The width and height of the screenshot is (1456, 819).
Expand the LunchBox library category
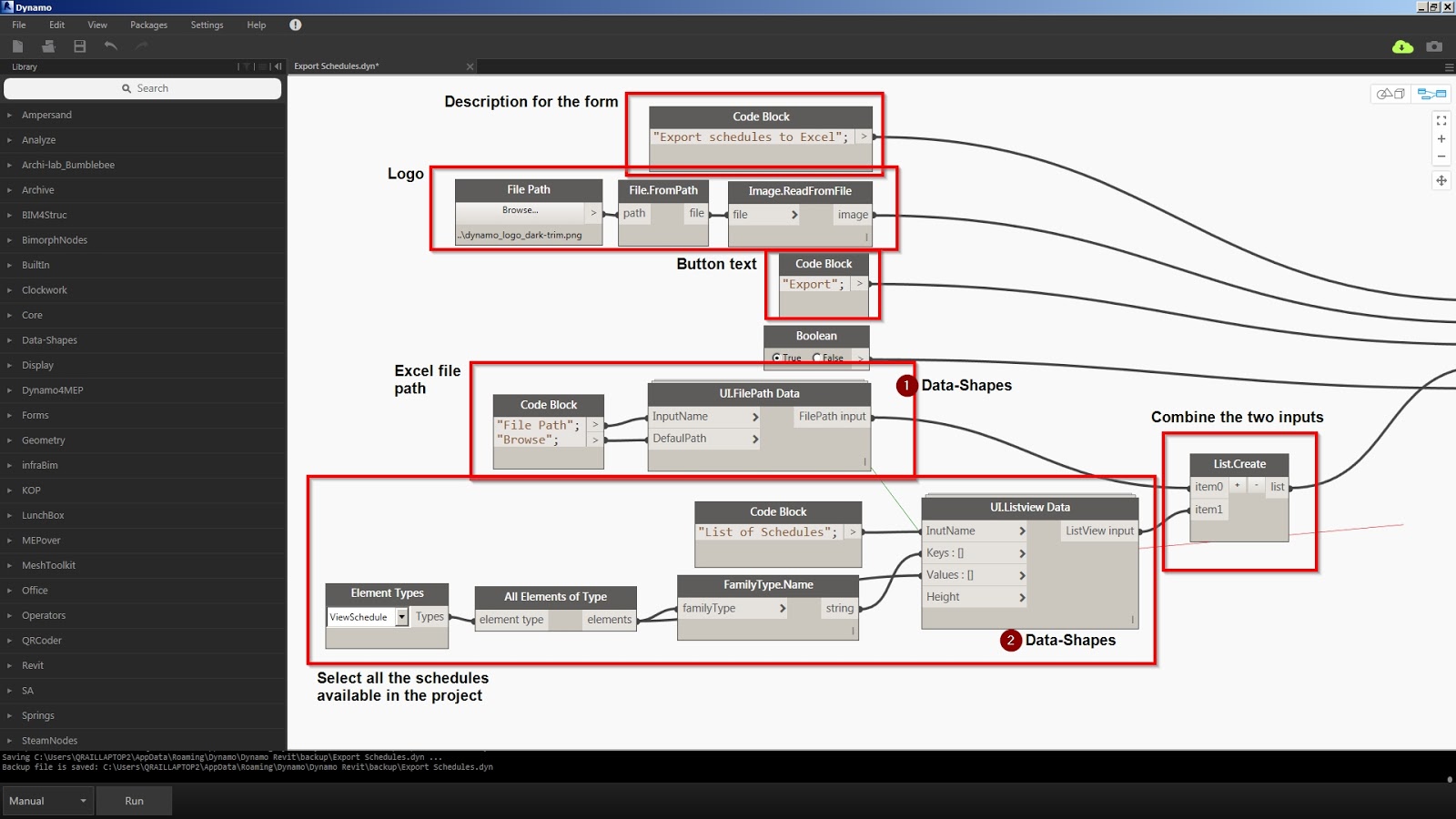(9, 515)
